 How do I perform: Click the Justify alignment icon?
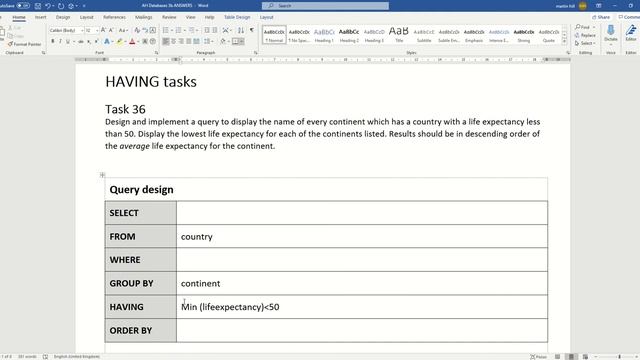[x=189, y=41]
